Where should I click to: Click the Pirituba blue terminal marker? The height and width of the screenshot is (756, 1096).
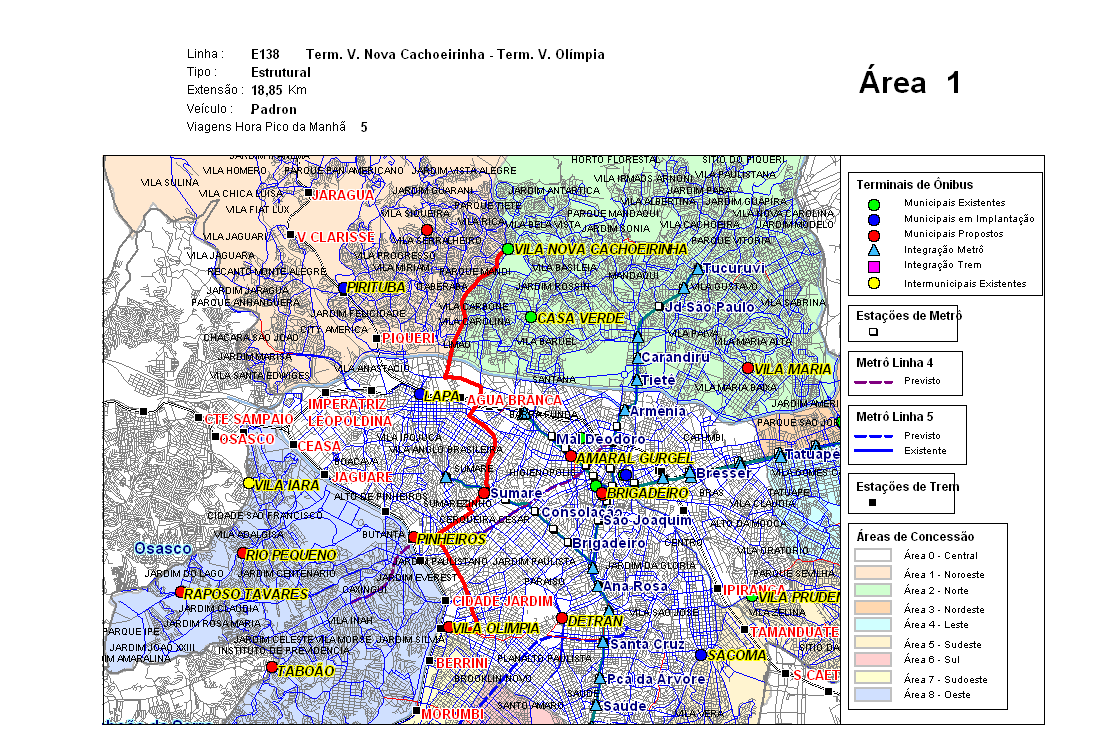(x=342, y=287)
